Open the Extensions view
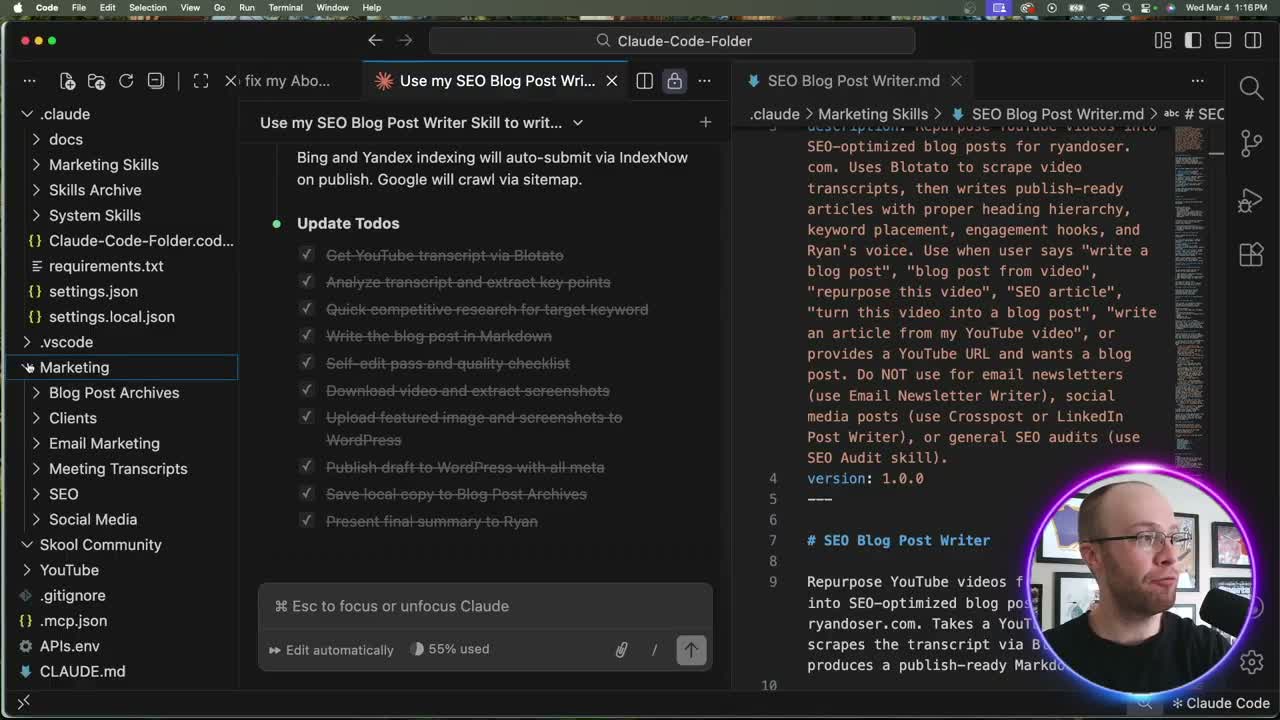Screen dimensions: 1280x720 [1251, 254]
